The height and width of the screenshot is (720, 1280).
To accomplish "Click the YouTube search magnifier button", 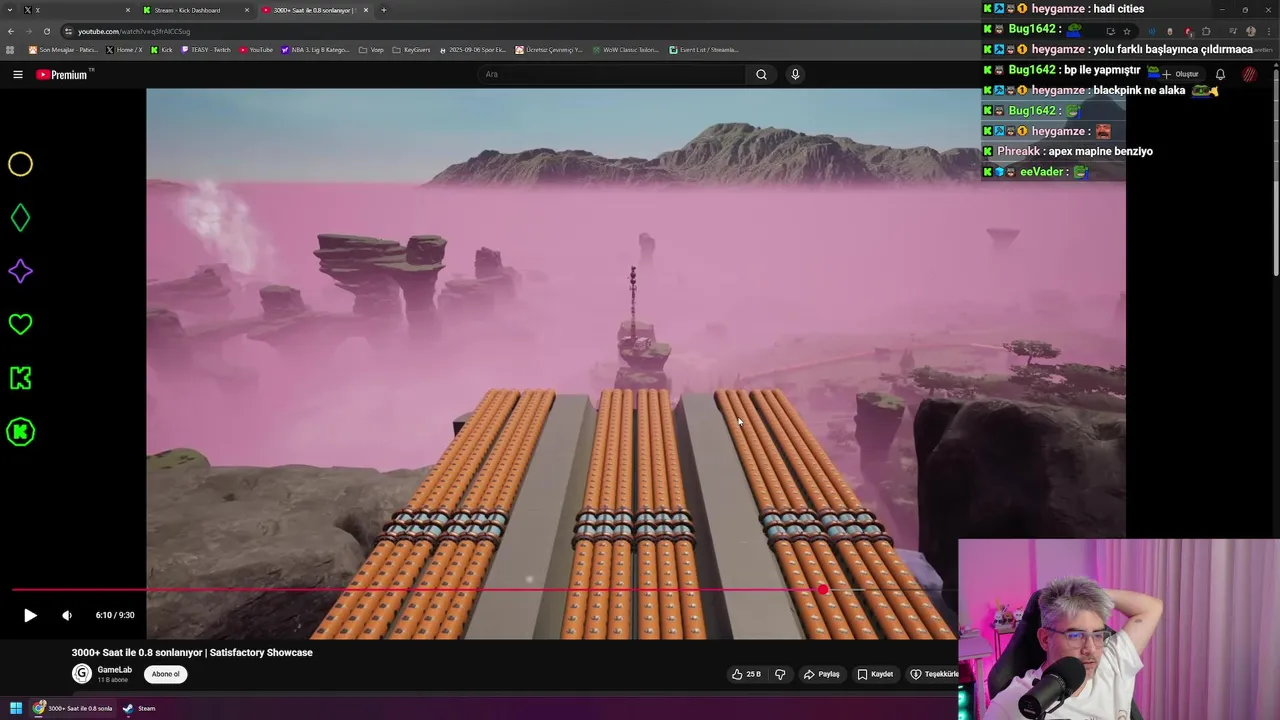I will click(x=761, y=74).
